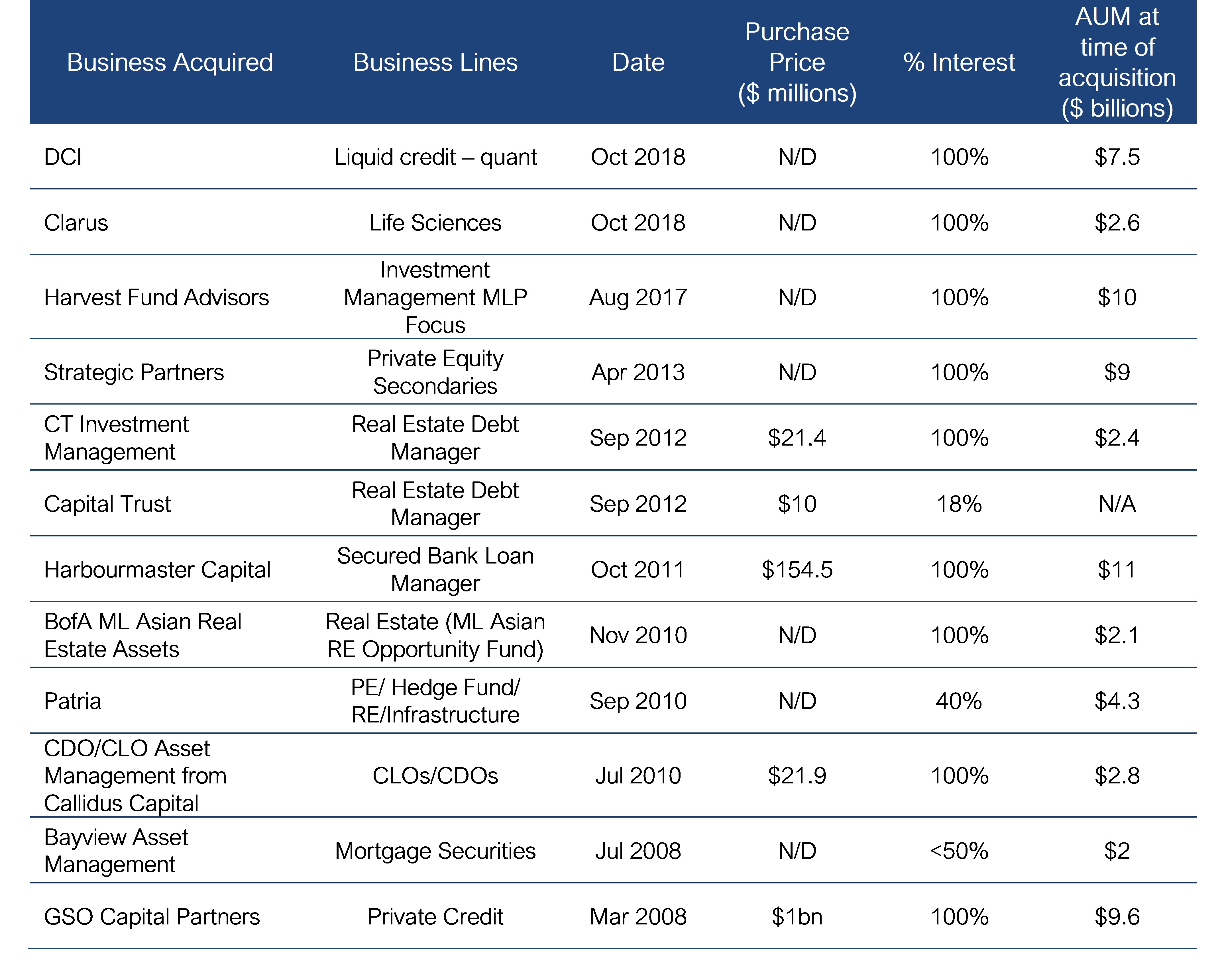Click the Harbourmaster Capital row name

(157, 570)
